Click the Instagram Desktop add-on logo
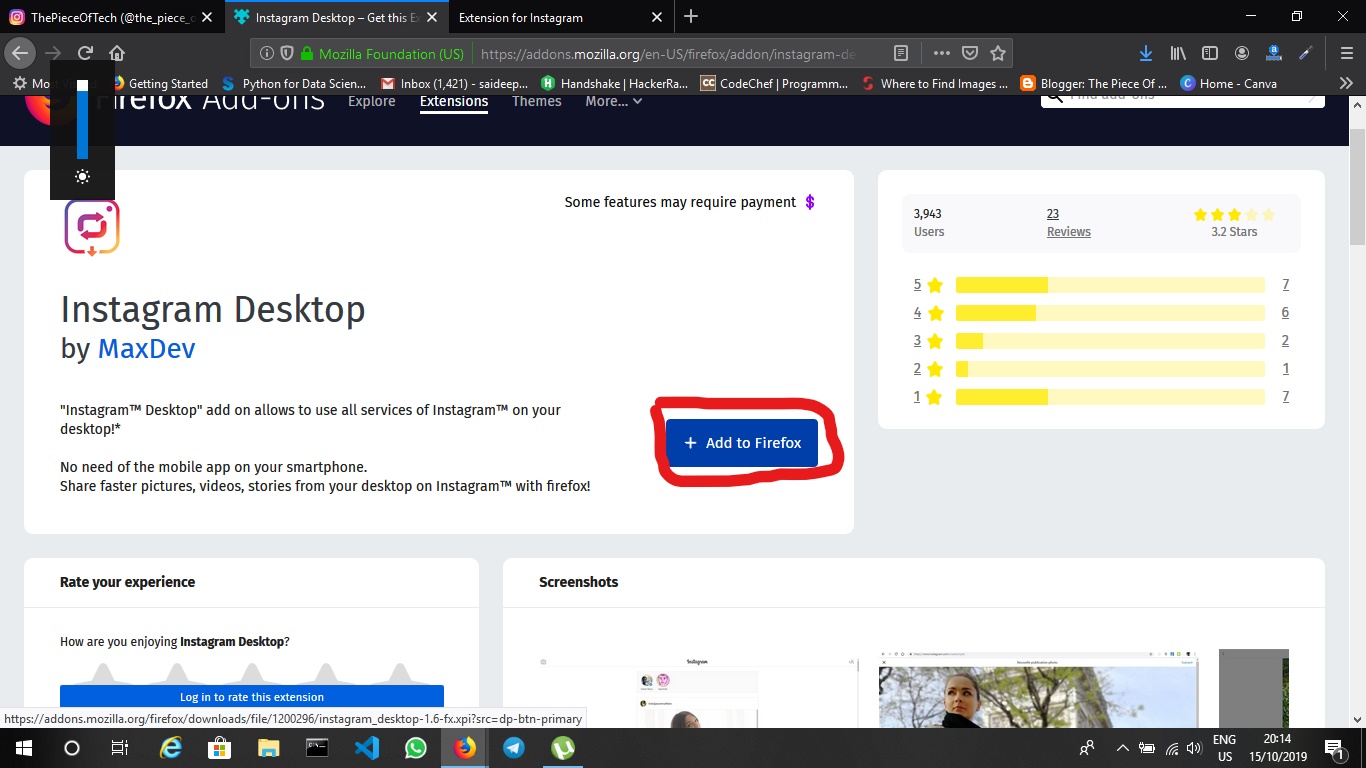Viewport: 1366px width, 768px height. click(x=92, y=227)
